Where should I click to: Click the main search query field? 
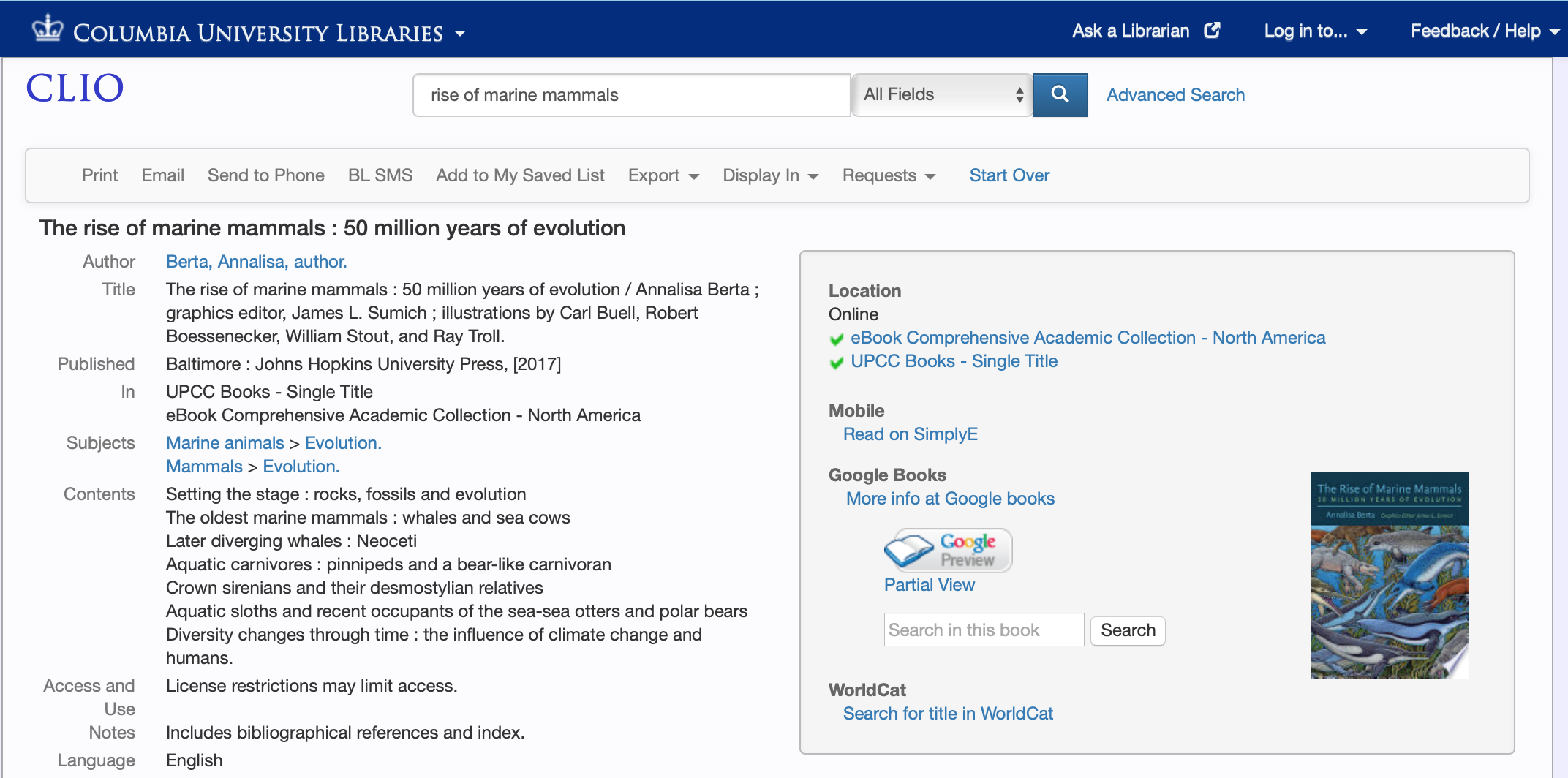631,95
